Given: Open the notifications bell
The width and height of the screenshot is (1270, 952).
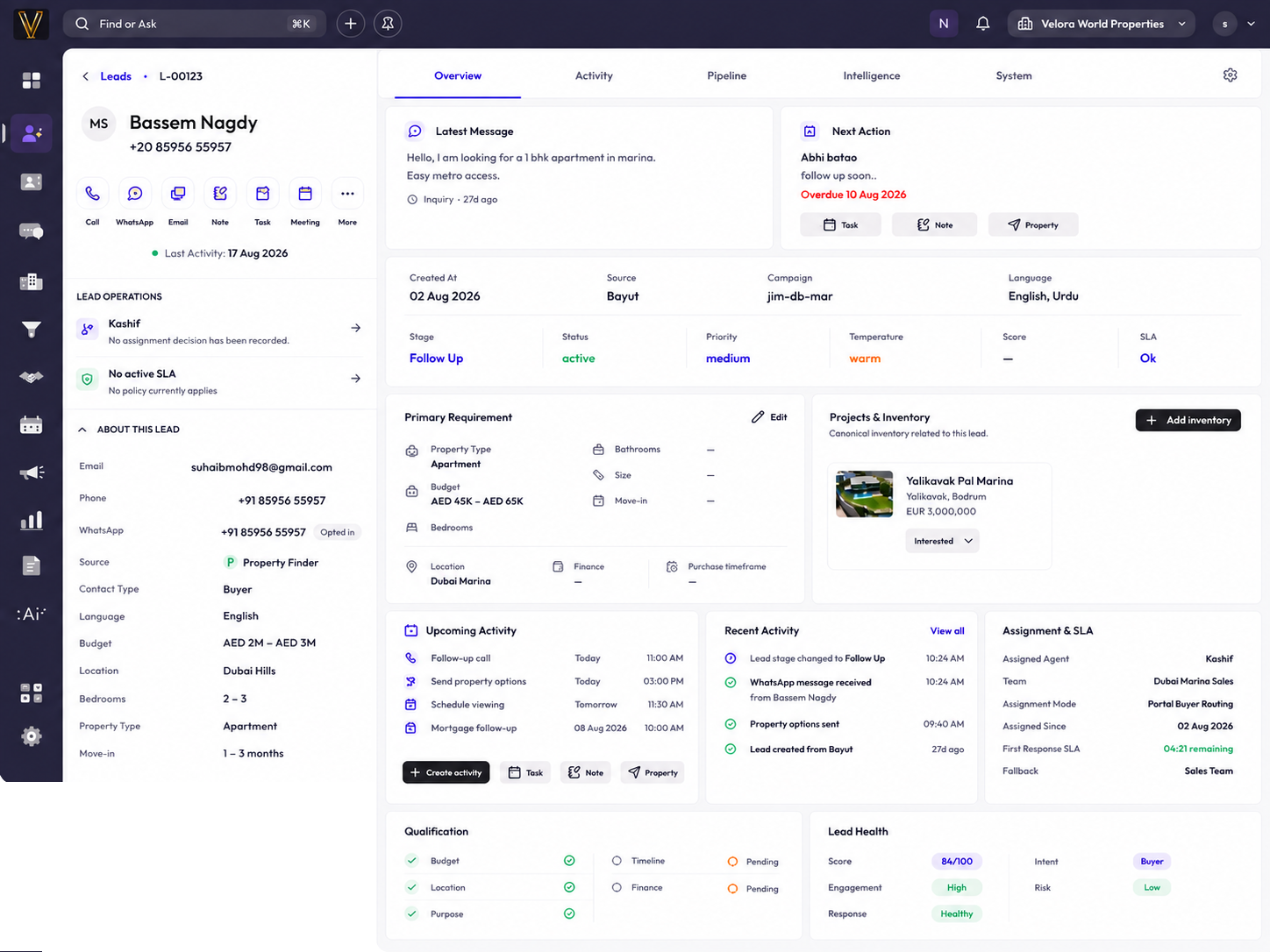Looking at the screenshot, I should tap(983, 24).
